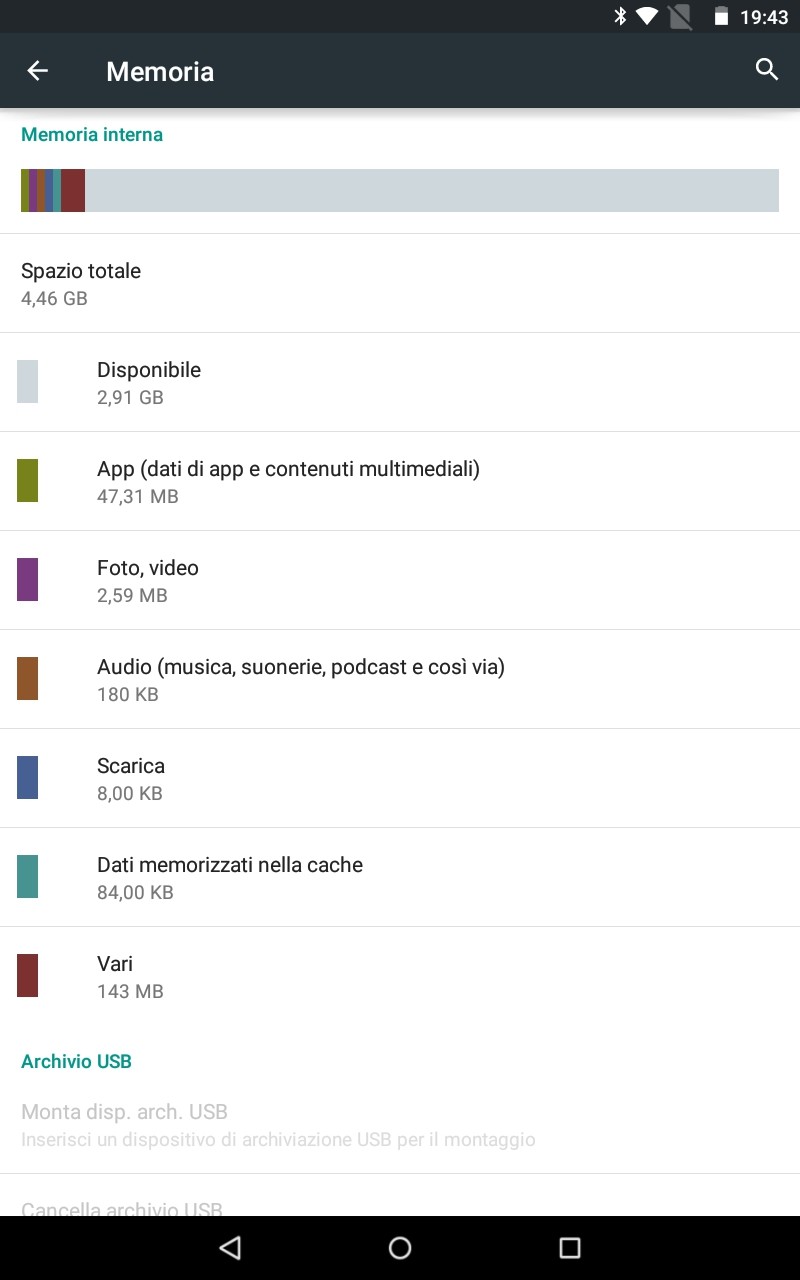Open App (dati di app) storage details

[400, 481]
